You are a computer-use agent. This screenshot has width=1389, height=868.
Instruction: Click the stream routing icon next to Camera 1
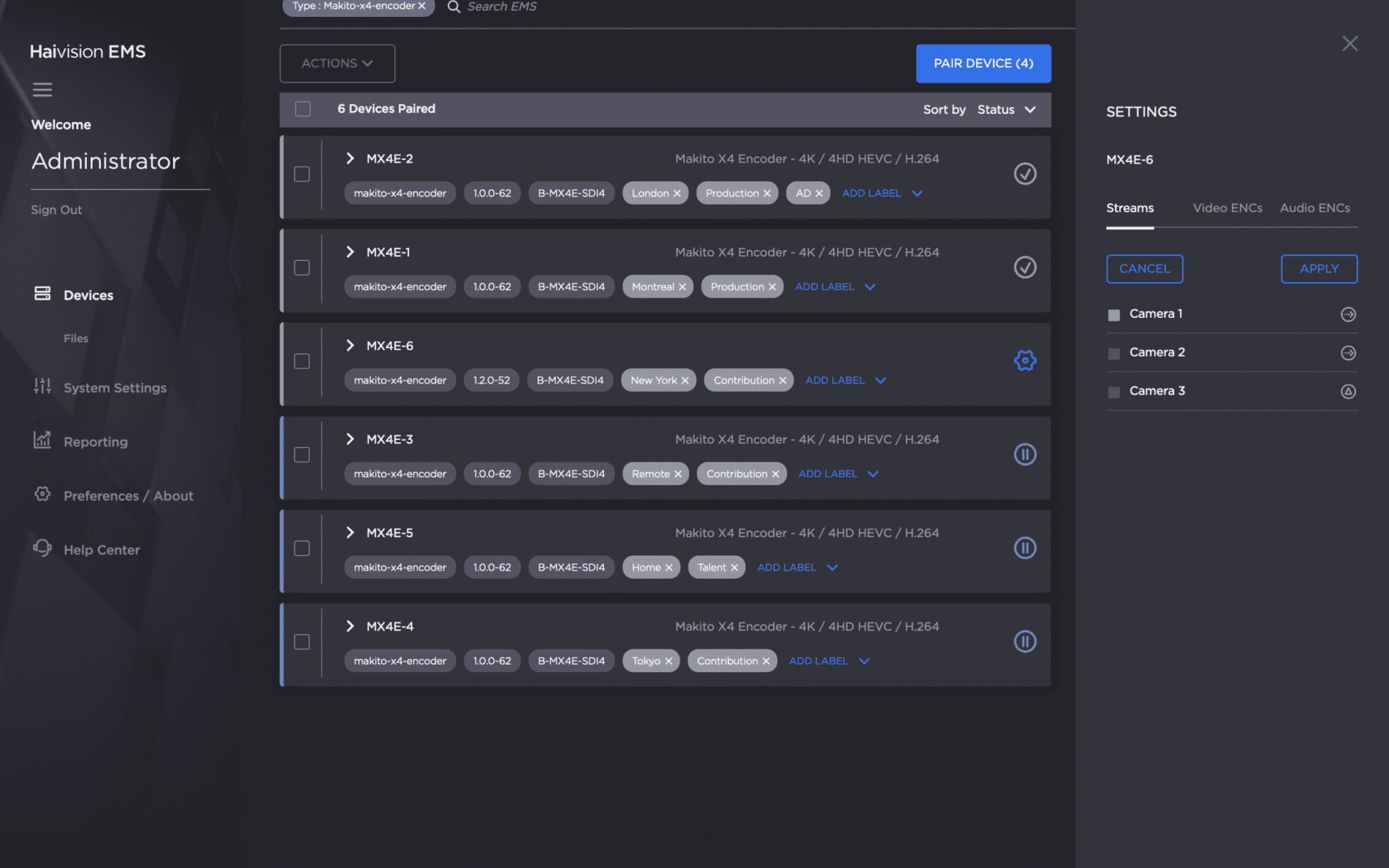pyautogui.click(x=1348, y=314)
